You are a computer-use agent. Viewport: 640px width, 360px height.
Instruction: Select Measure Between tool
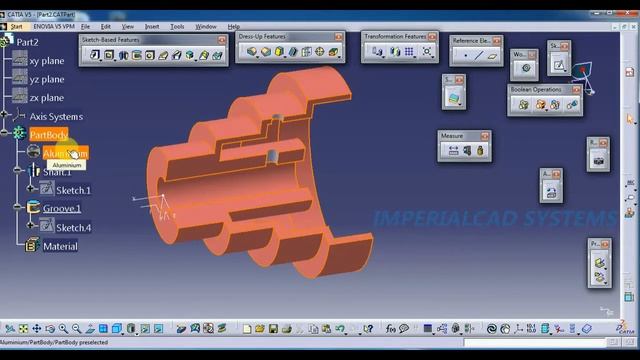(x=453, y=151)
